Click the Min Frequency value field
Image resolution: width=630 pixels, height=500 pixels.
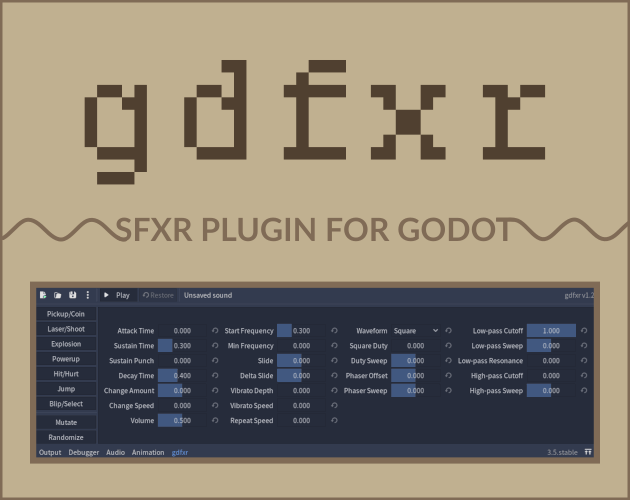coord(301,346)
